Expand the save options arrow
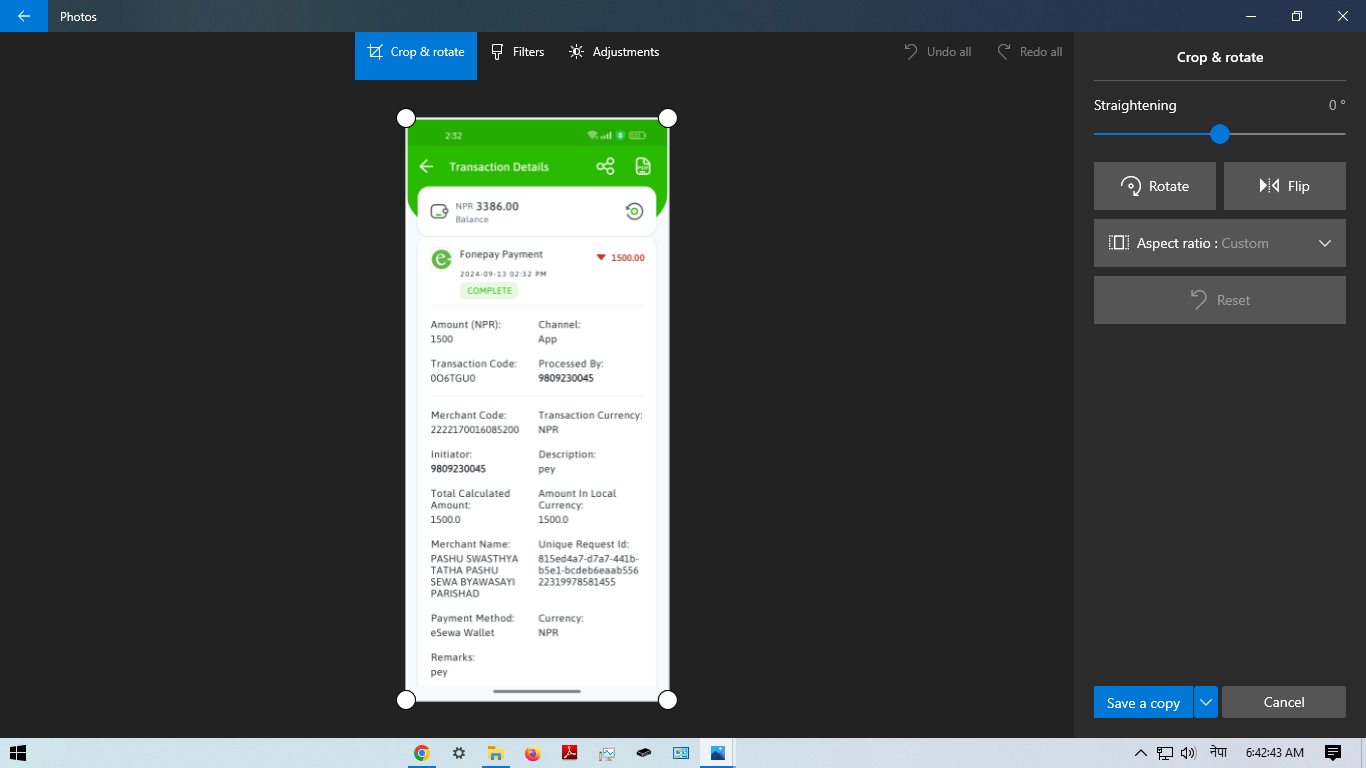The width and height of the screenshot is (1366, 768). pyautogui.click(x=1206, y=703)
